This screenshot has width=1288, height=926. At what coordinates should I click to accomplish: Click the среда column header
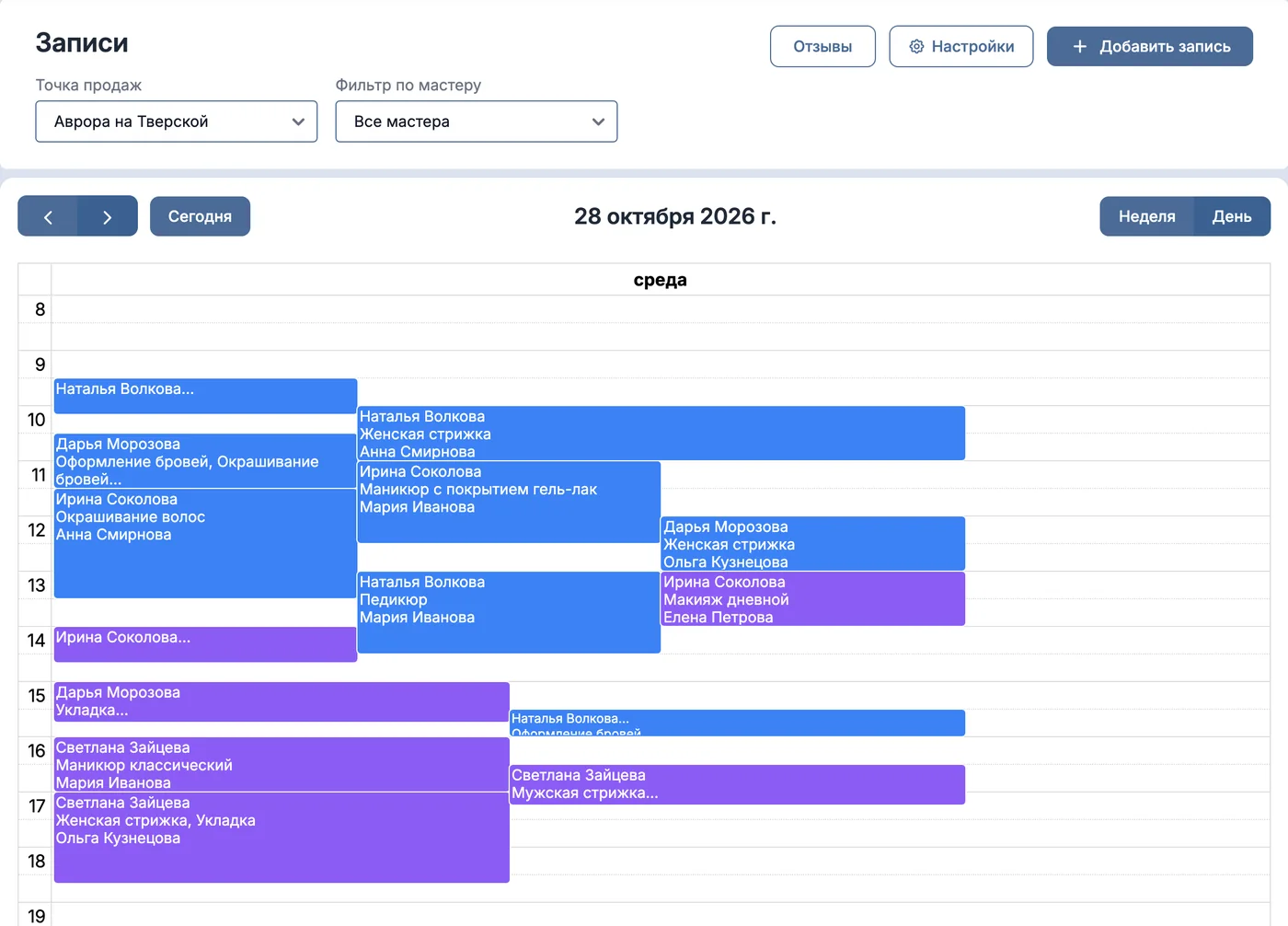[x=661, y=280]
